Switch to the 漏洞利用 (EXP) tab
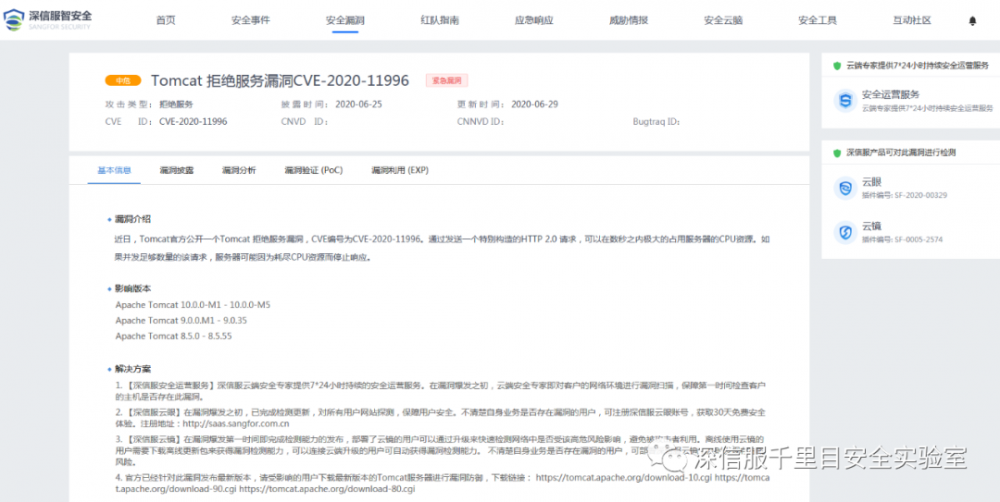Viewport: 1000px width, 502px height. pyautogui.click(x=400, y=170)
